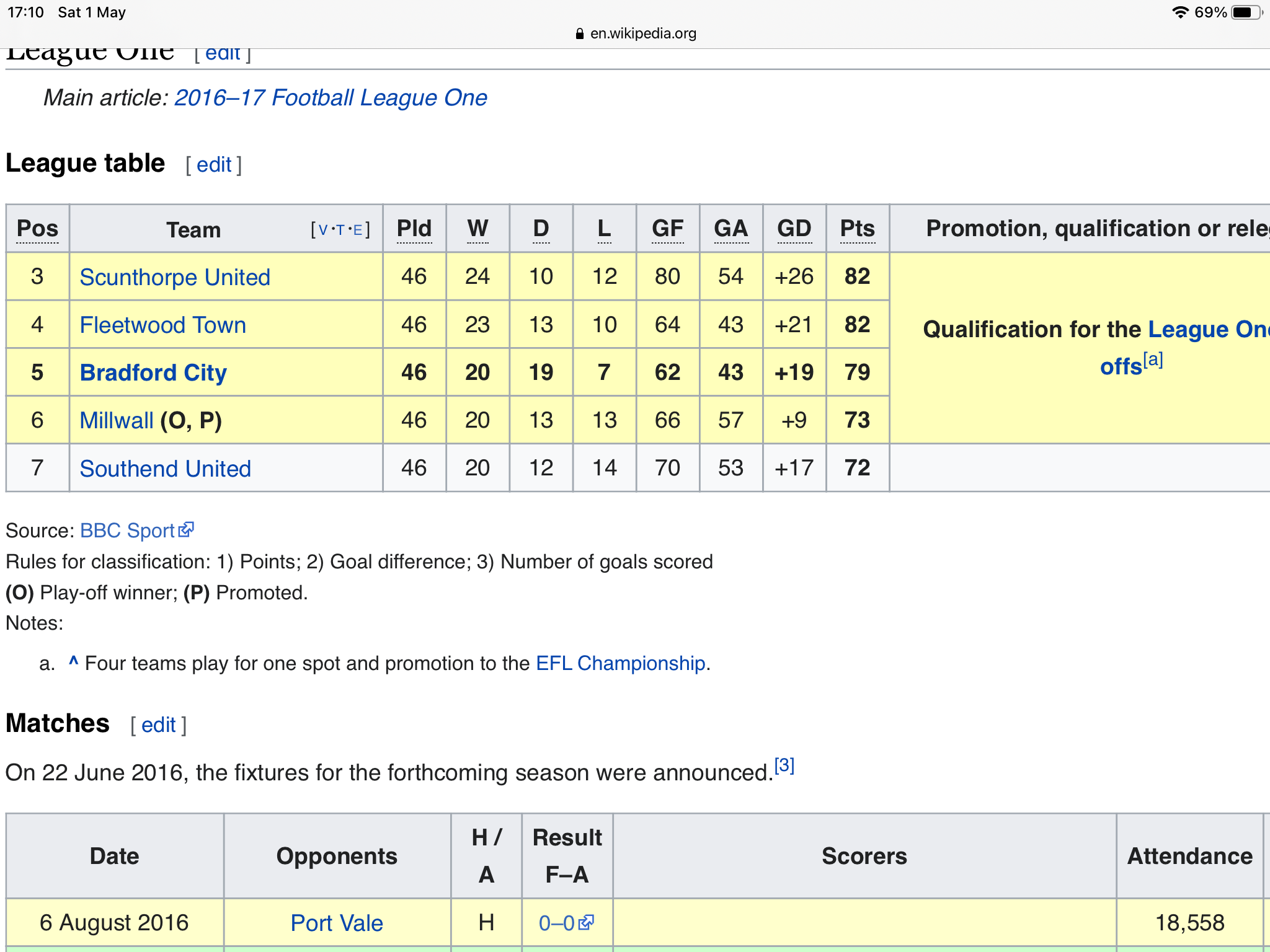Tap the Opponents column header

click(337, 856)
